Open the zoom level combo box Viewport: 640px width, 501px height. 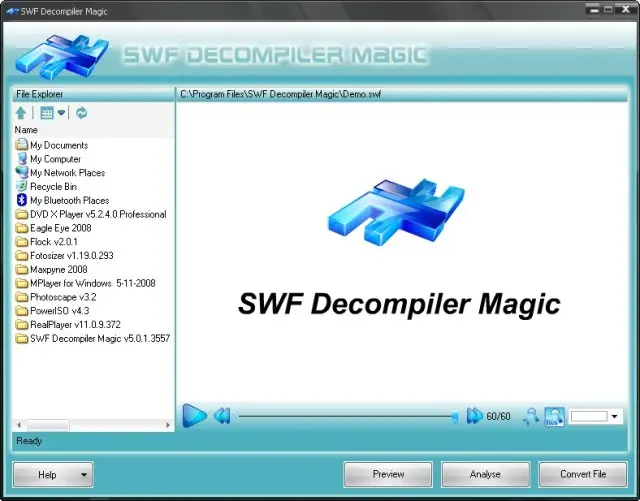click(x=596, y=416)
